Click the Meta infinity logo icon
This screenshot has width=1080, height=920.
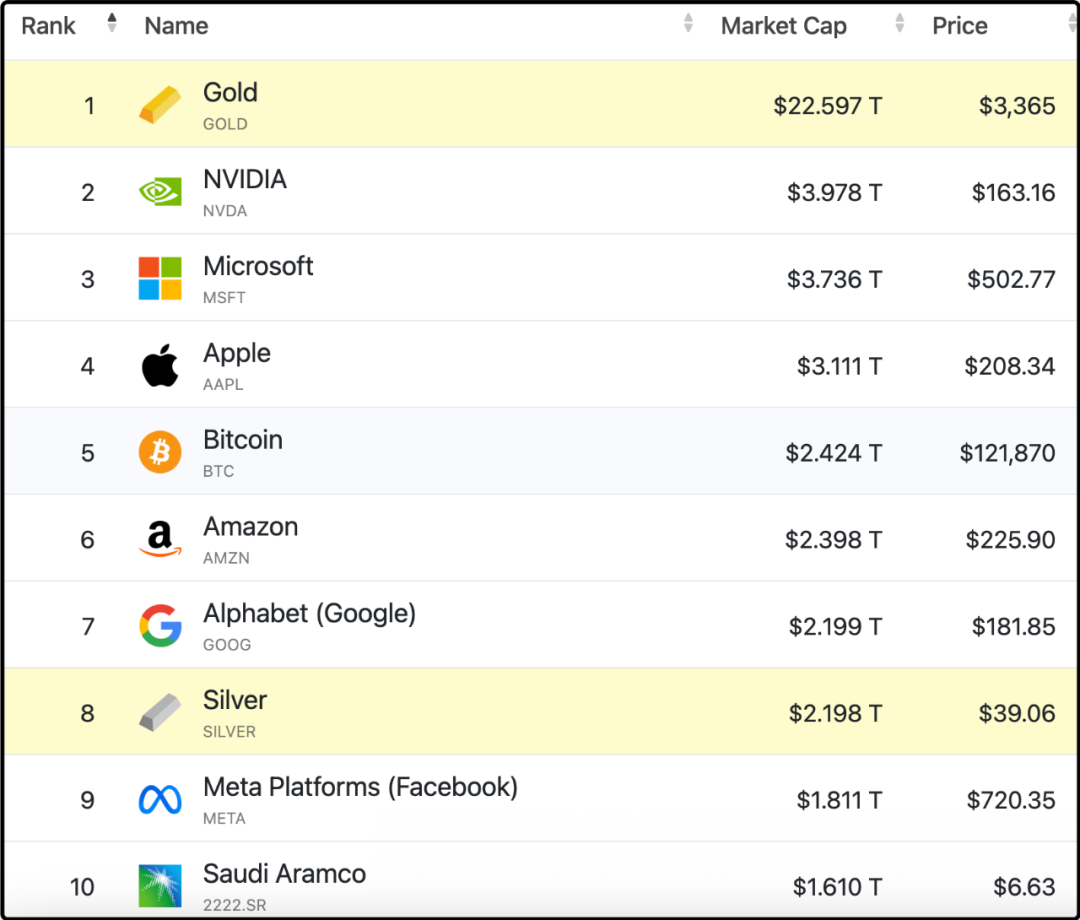point(160,799)
